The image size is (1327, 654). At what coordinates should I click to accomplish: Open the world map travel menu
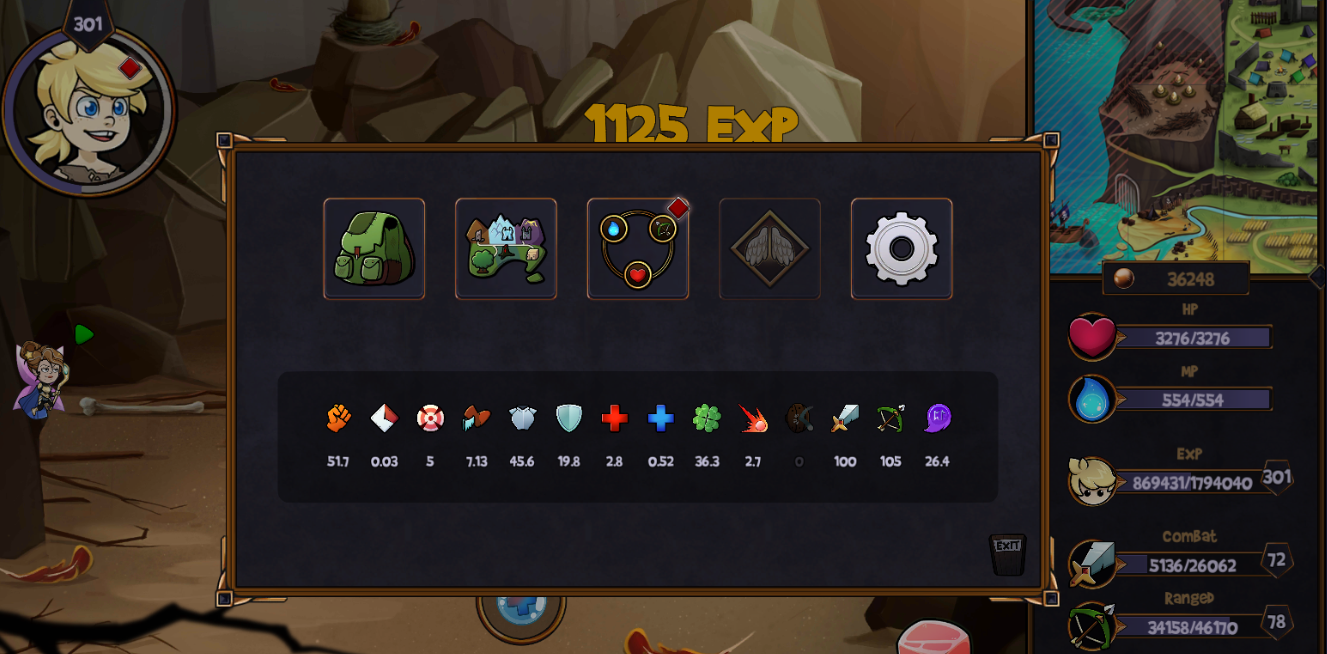(x=506, y=249)
